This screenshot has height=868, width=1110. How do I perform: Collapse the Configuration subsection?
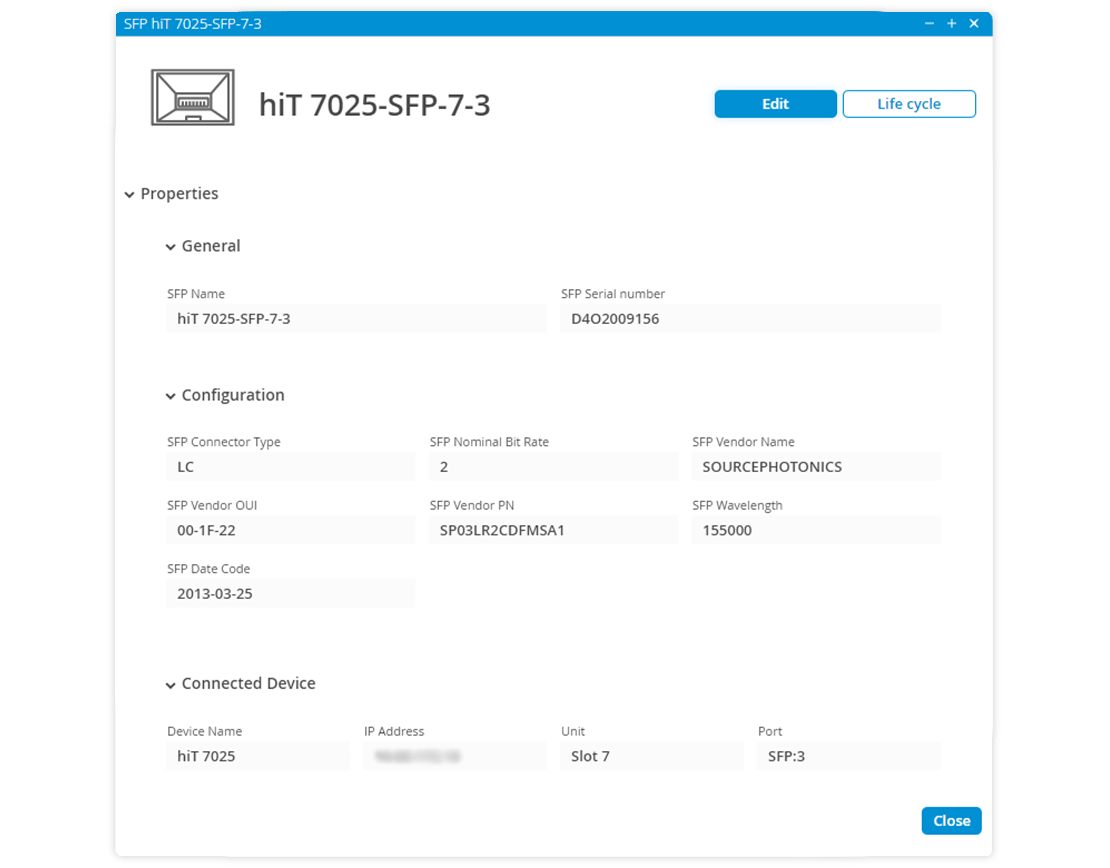171,396
